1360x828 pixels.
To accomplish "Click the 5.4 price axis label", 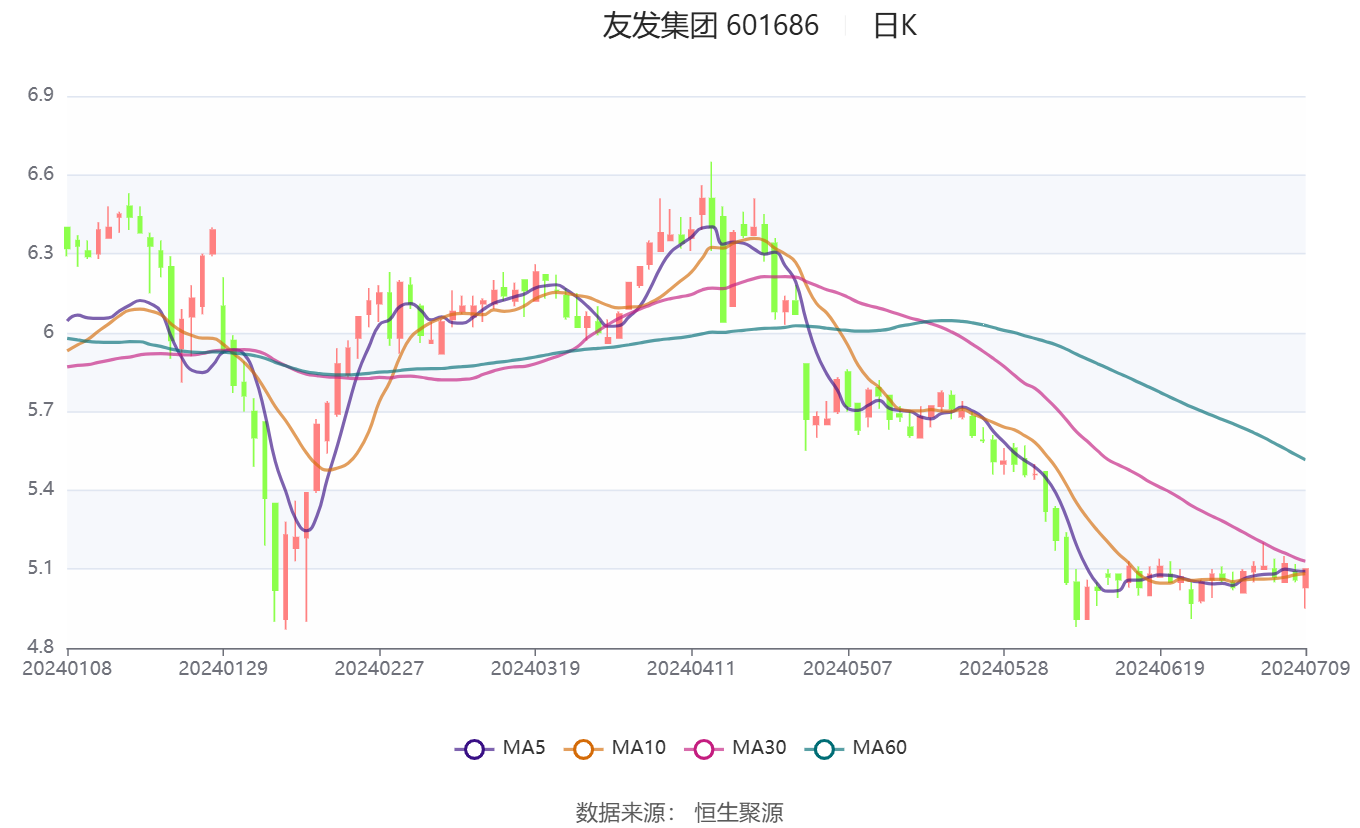I will [40, 490].
